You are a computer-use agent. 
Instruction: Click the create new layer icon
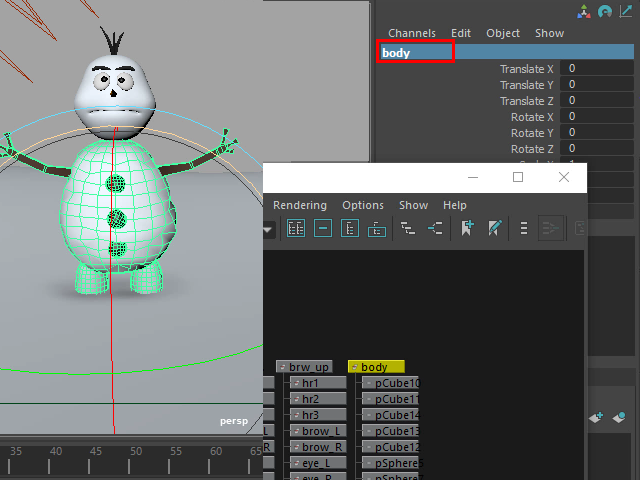(598, 417)
